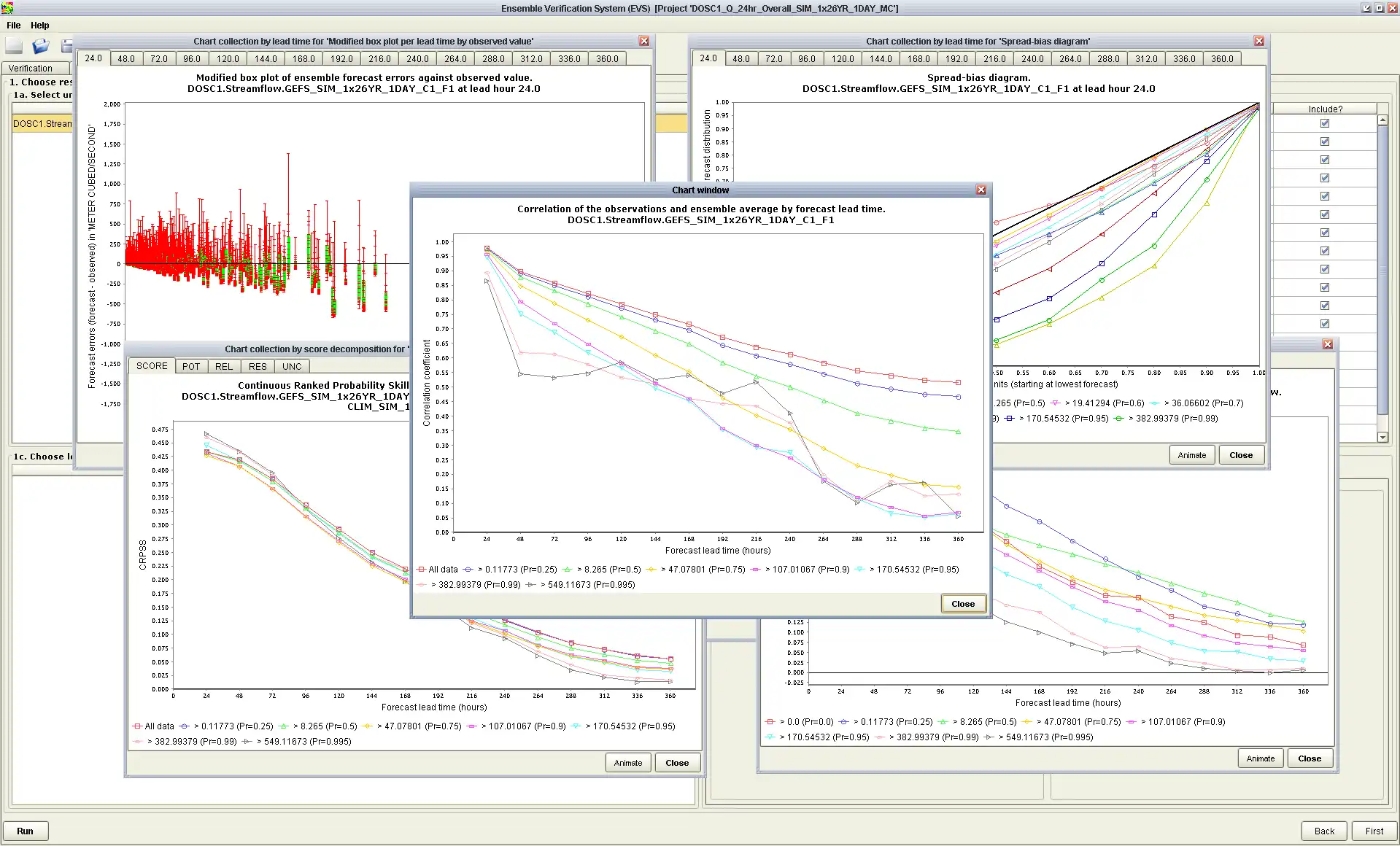Toggle the second Include? checkbox from top
1400x846 pixels.
(x=1325, y=141)
